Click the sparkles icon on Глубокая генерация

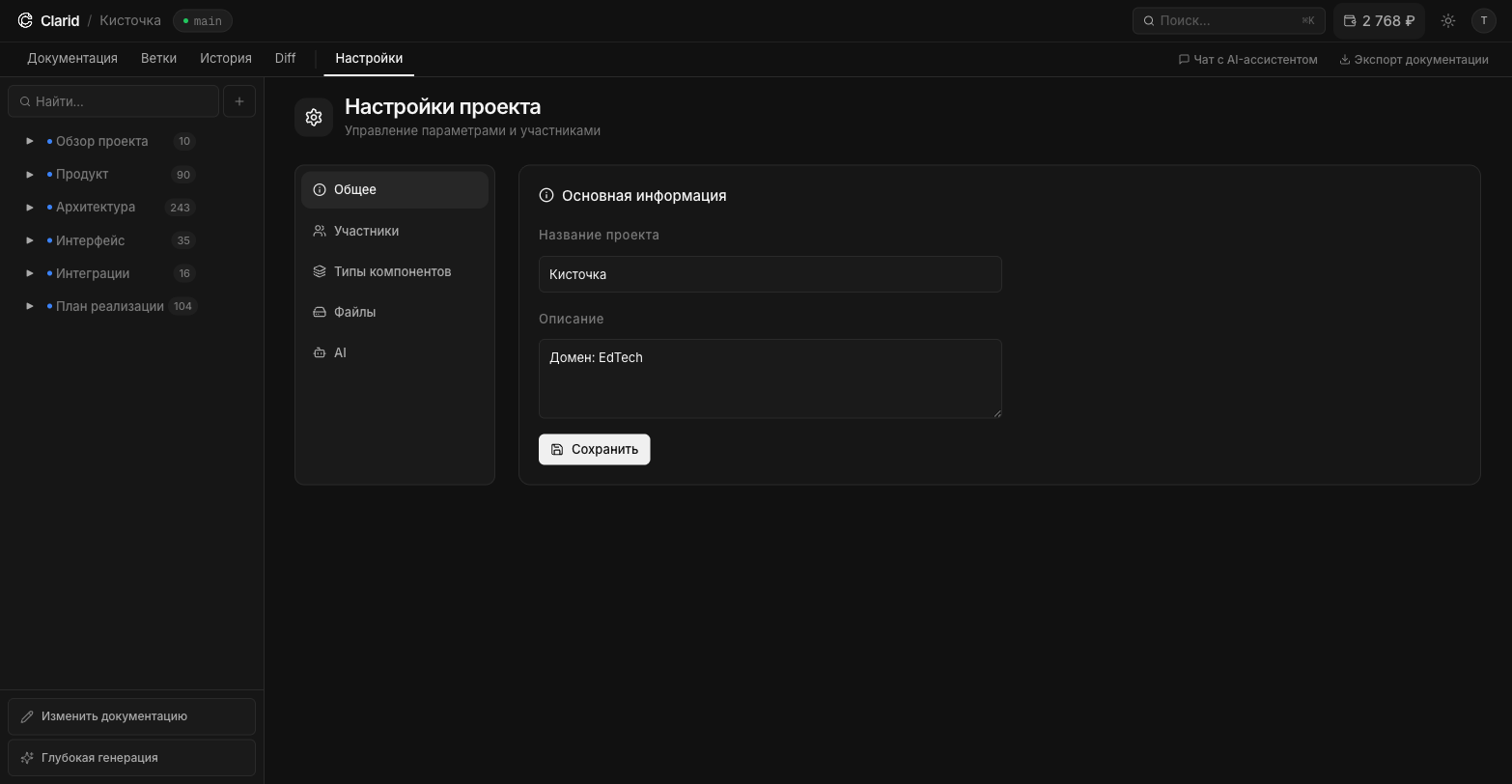(x=27, y=758)
